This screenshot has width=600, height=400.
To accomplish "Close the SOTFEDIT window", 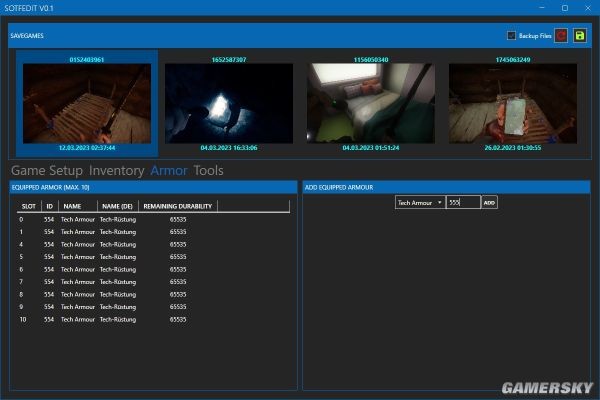I will click(588, 8).
